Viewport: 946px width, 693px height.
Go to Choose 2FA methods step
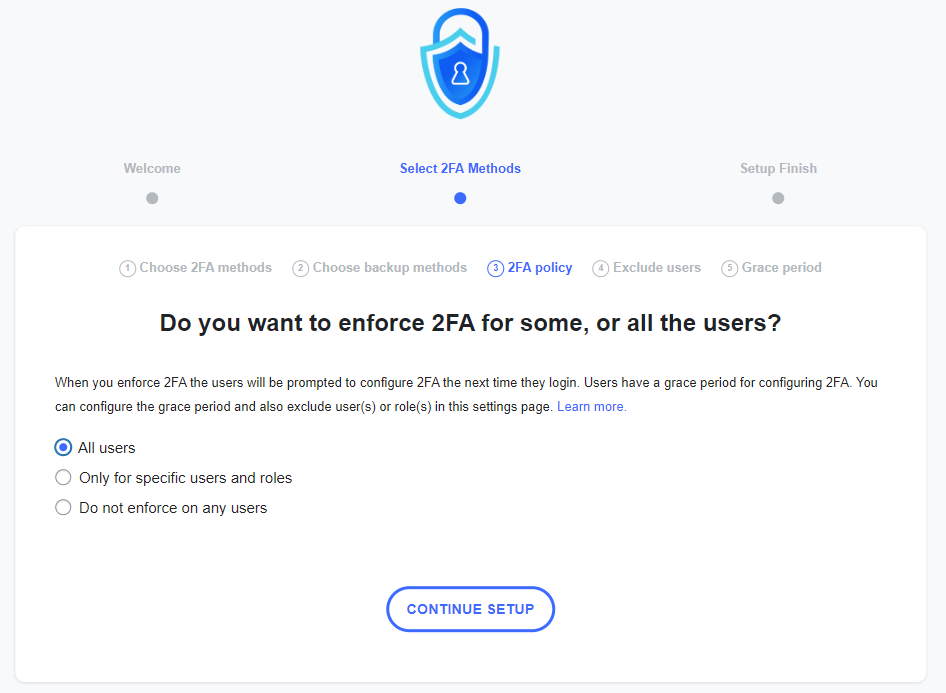click(x=205, y=267)
